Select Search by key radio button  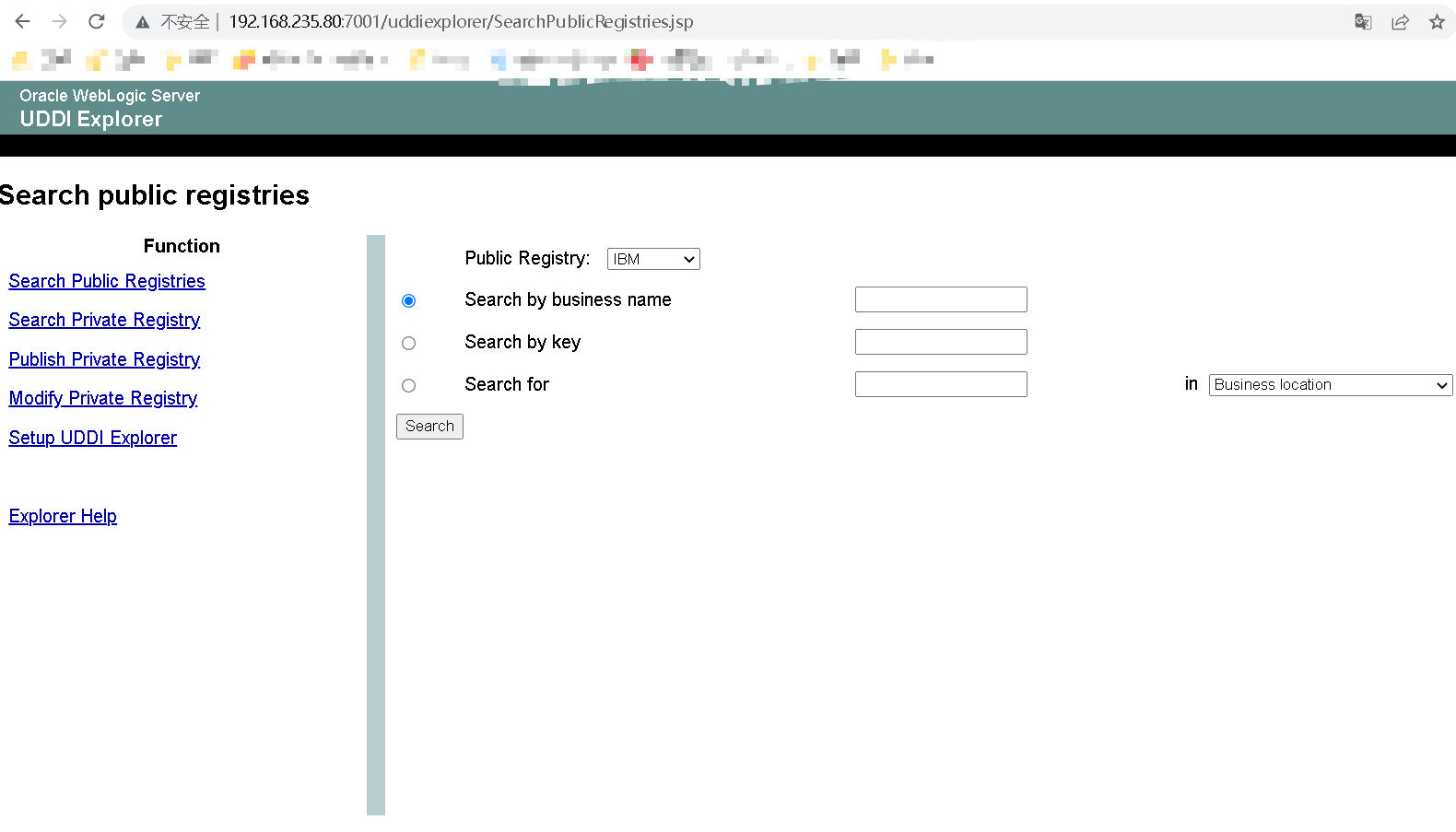pyautogui.click(x=408, y=343)
